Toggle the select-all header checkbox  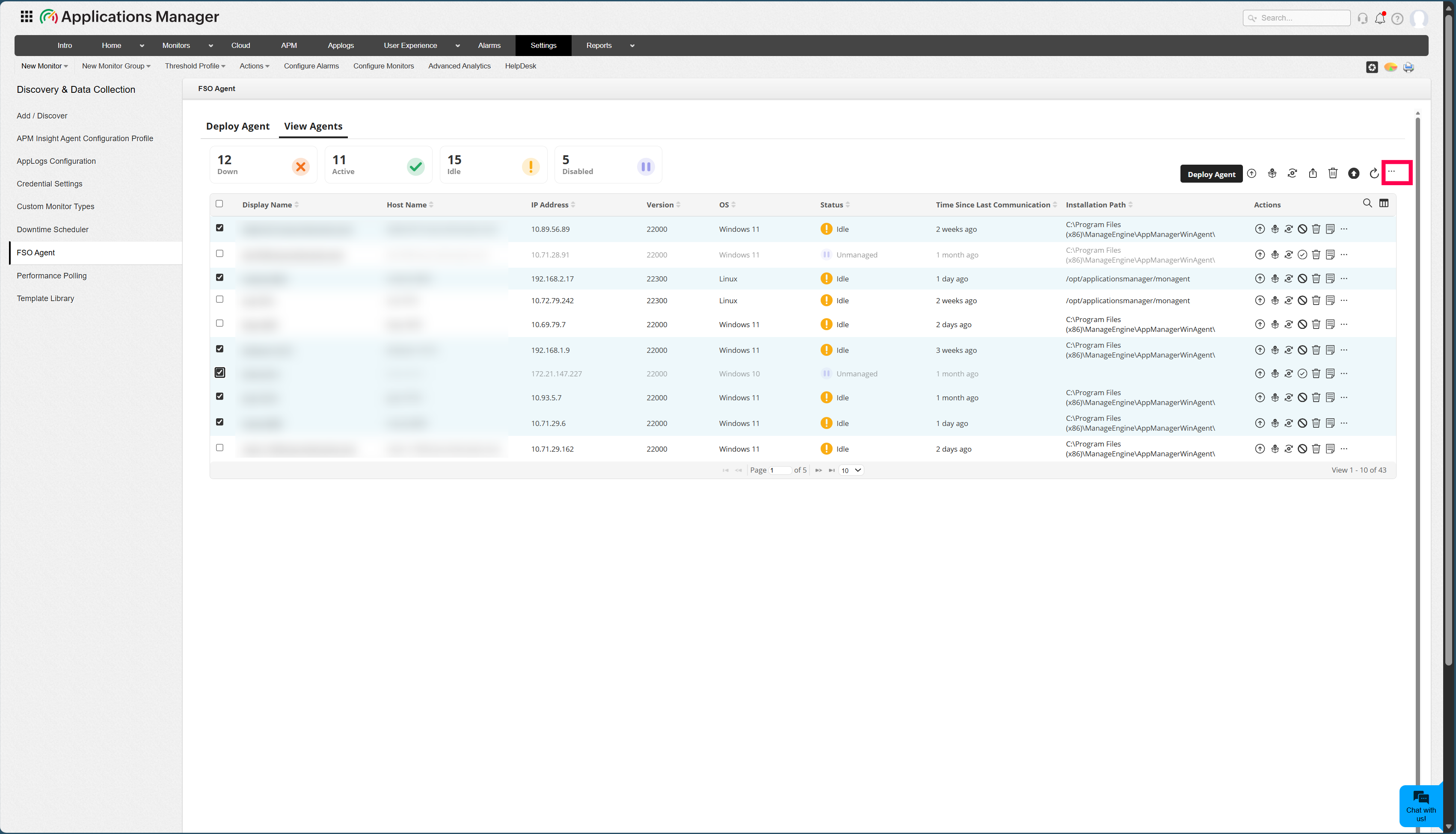(x=219, y=204)
